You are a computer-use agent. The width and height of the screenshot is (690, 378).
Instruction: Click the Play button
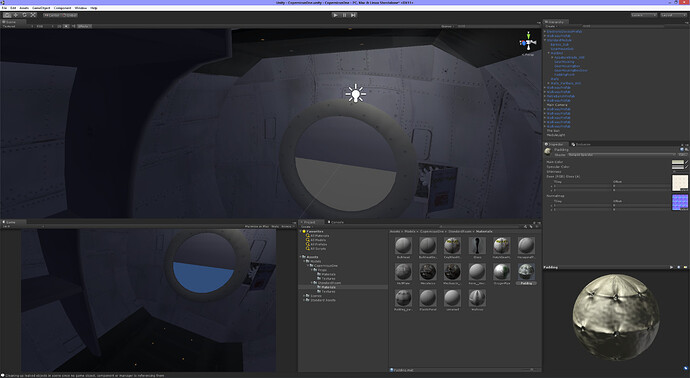click(x=335, y=15)
